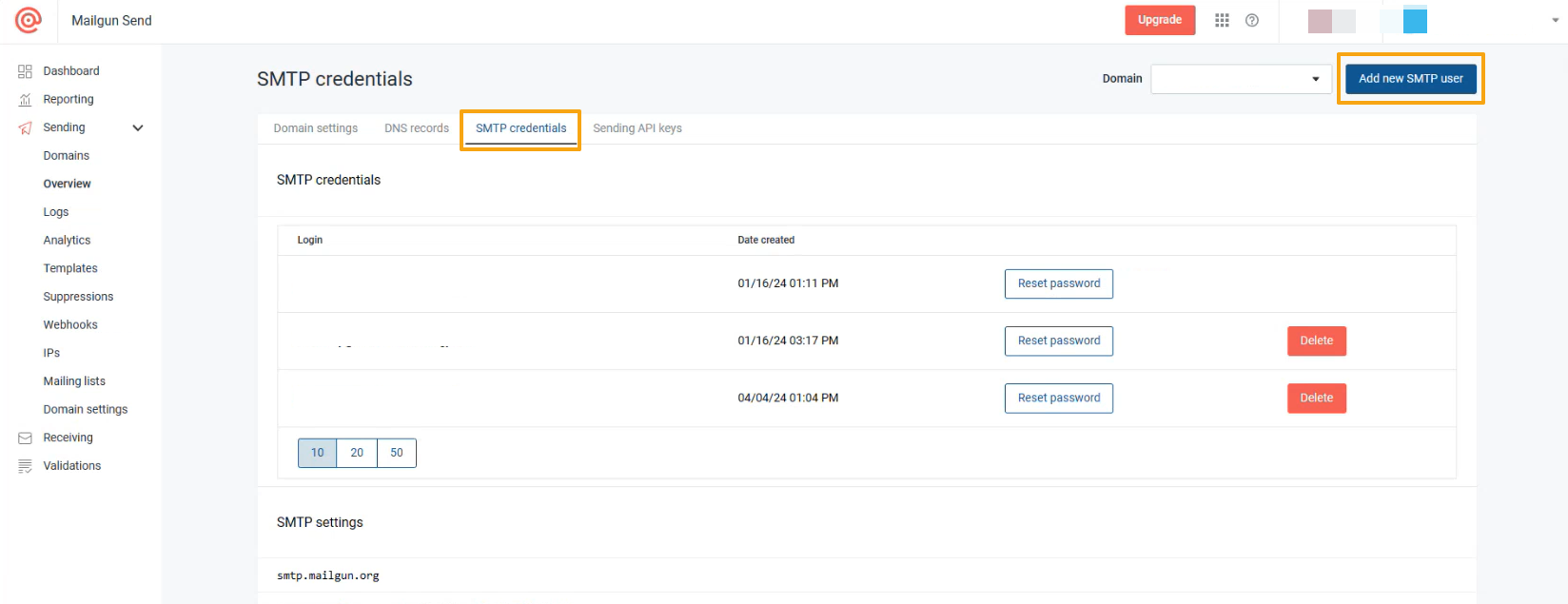Expand the account menu arrow
This screenshot has height=604, width=1568.
[x=1555, y=20]
